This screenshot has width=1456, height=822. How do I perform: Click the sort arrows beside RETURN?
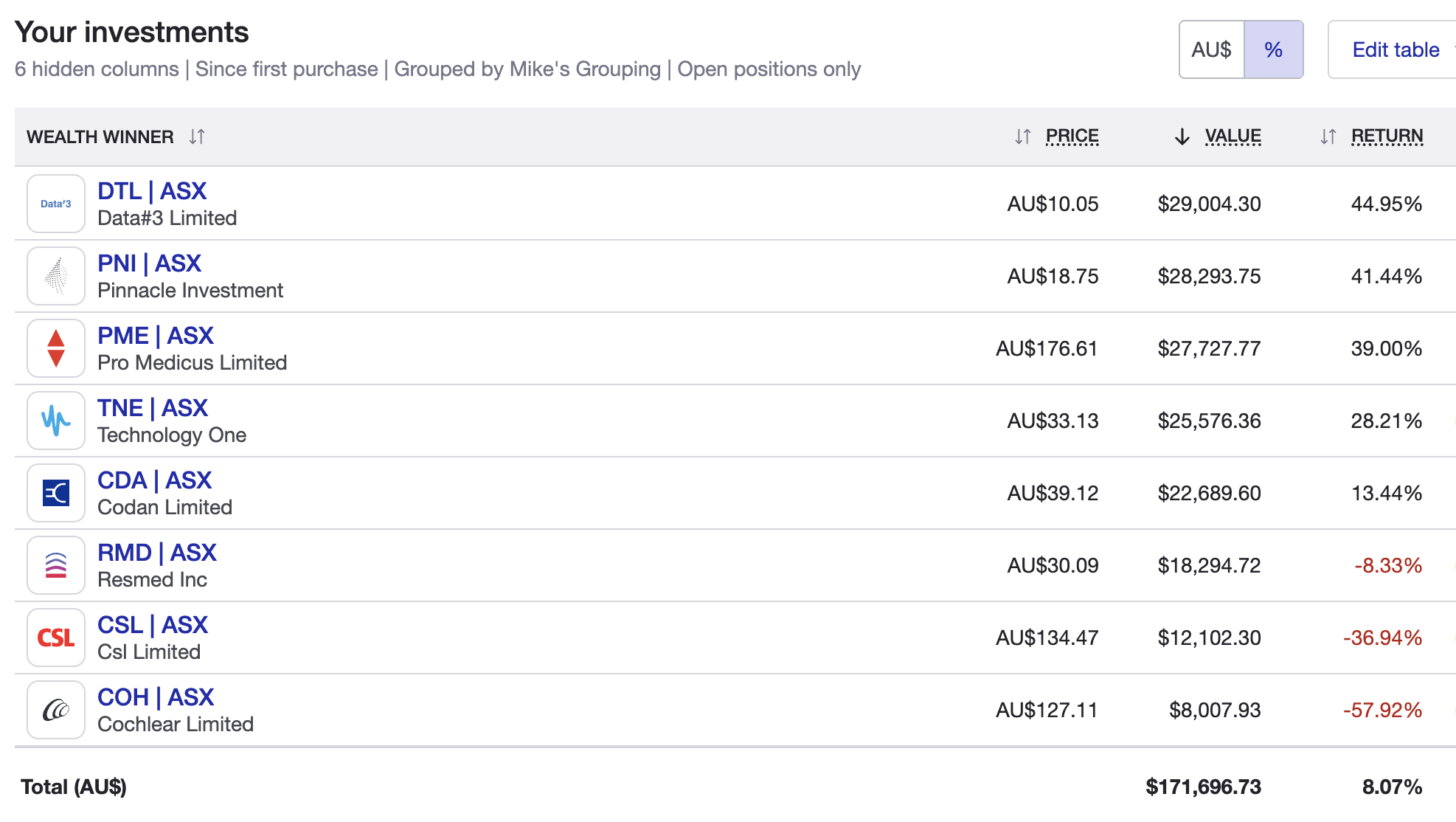(1328, 137)
